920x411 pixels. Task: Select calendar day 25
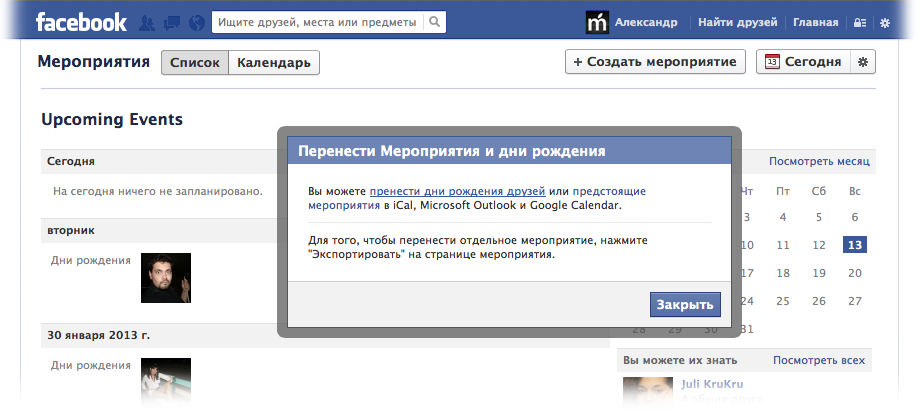coord(783,301)
